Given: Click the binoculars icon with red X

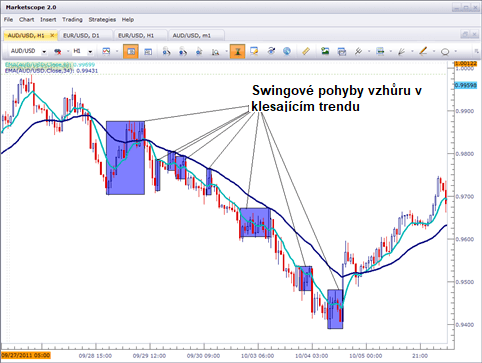Looking at the screenshot, I should tap(58, 51).
